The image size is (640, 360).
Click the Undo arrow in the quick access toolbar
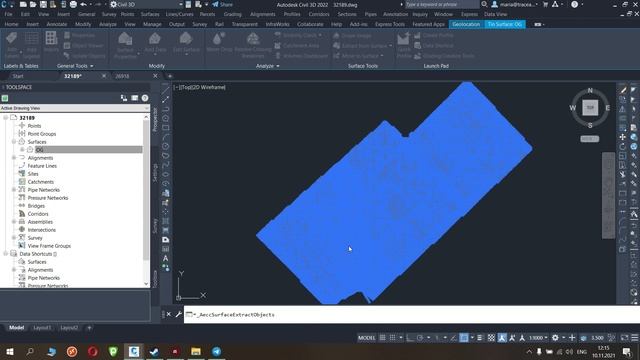point(84,4)
